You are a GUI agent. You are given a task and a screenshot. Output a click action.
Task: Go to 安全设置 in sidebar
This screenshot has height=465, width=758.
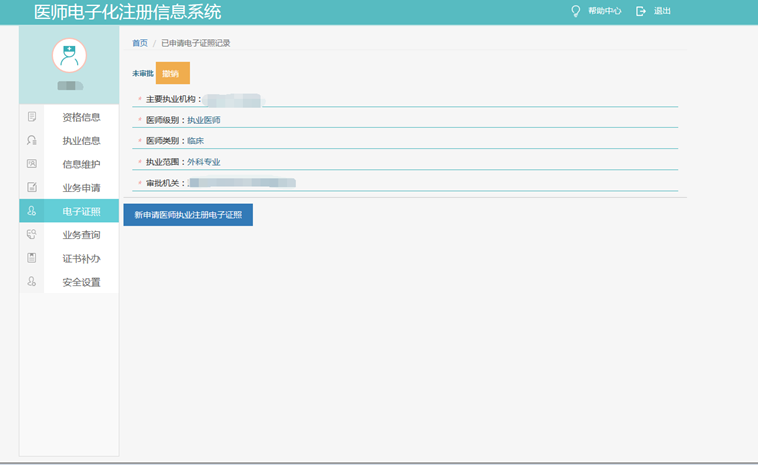point(81,282)
